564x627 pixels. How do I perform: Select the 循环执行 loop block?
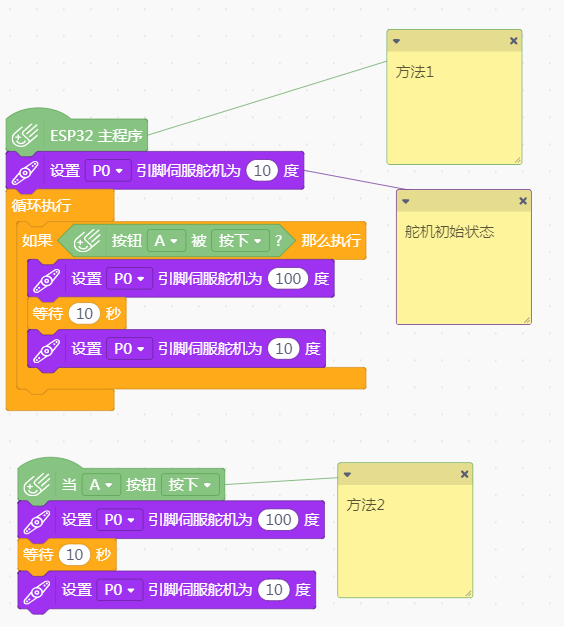pos(41,206)
